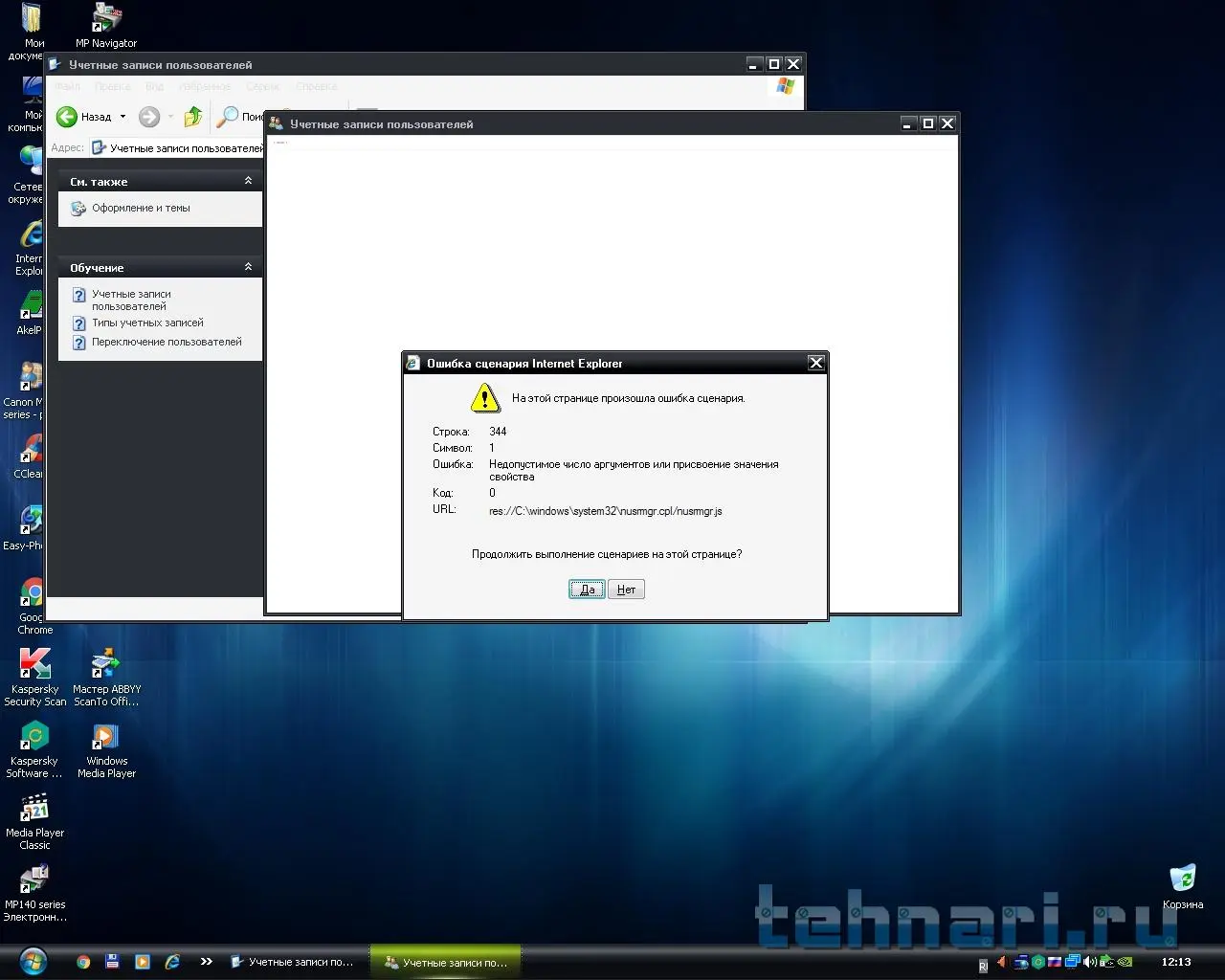Select the Internet Explorer desktop icon

pos(29,247)
